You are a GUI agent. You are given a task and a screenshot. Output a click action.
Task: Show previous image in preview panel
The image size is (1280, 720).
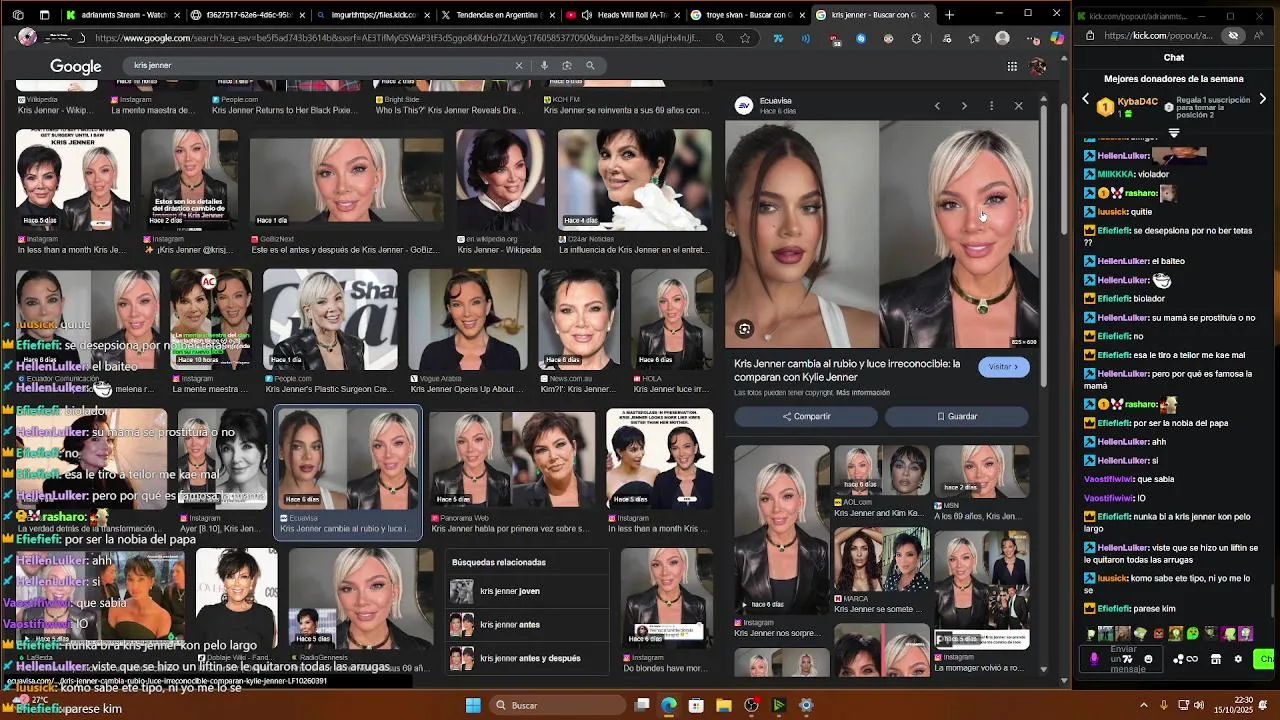937,106
